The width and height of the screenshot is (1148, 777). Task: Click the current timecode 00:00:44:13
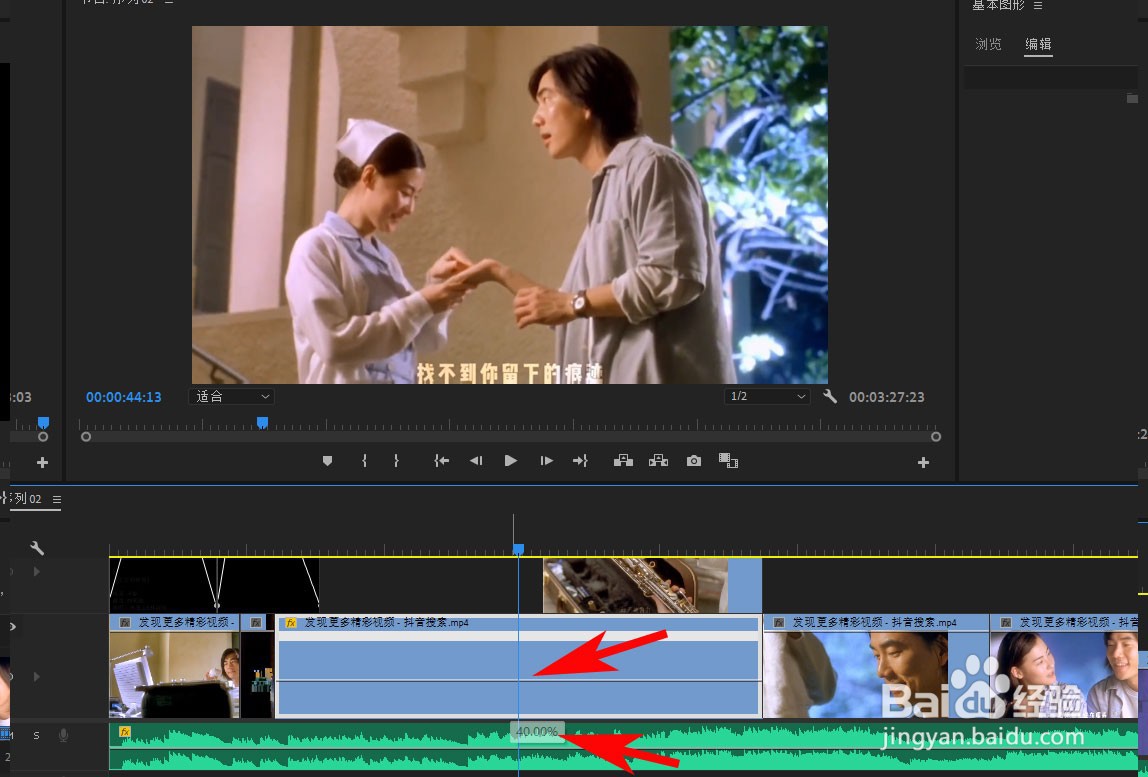click(123, 397)
